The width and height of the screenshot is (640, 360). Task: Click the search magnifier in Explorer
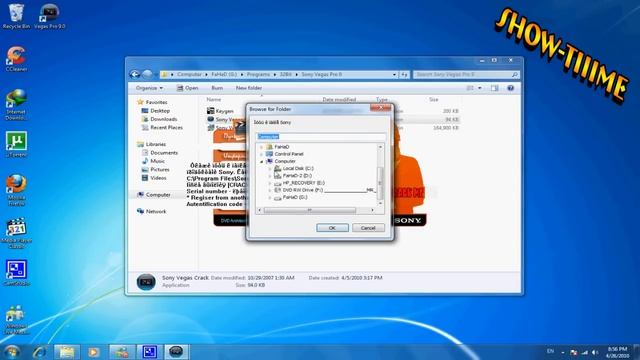515,75
